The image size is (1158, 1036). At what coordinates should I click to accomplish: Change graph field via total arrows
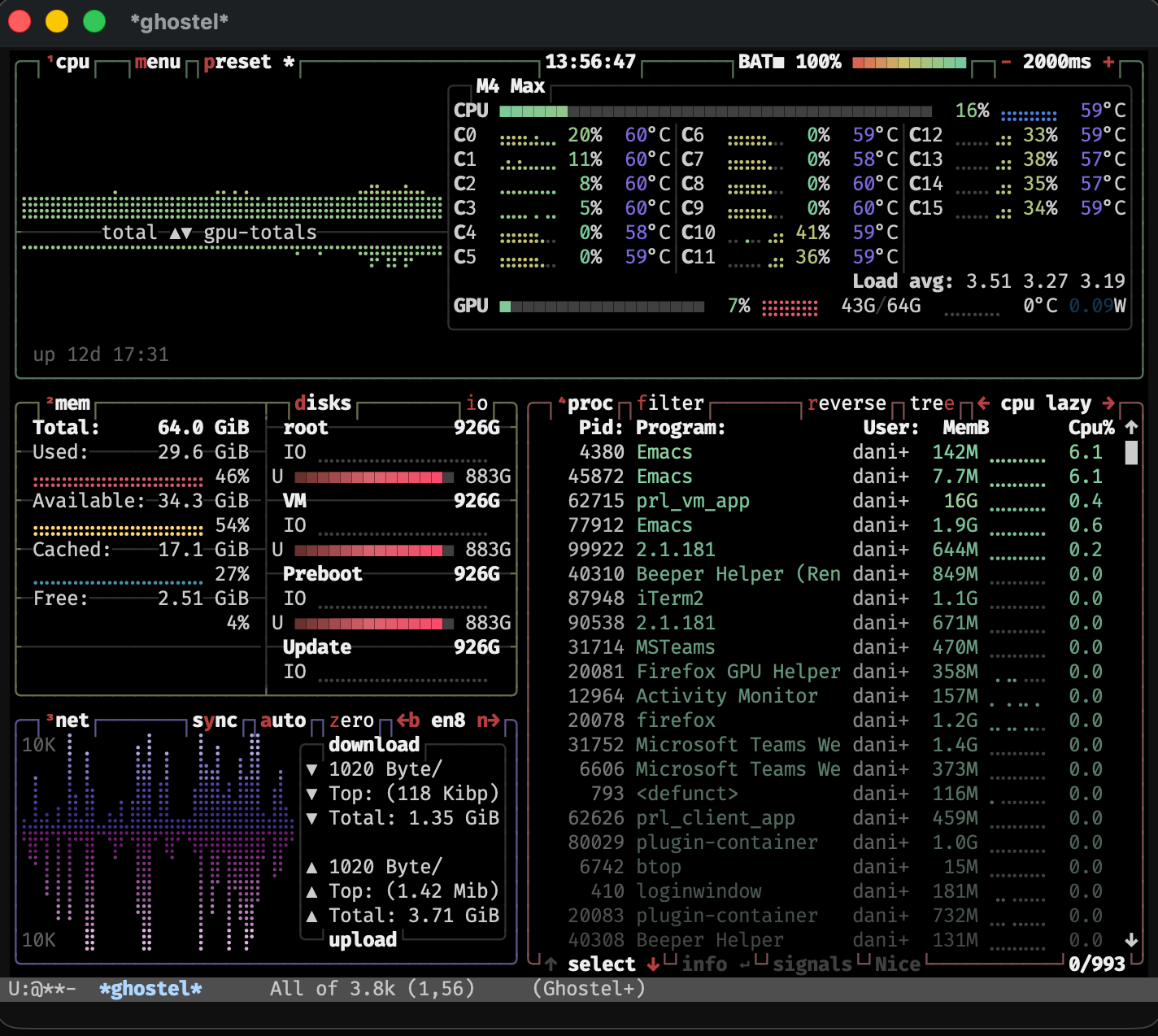point(181,233)
